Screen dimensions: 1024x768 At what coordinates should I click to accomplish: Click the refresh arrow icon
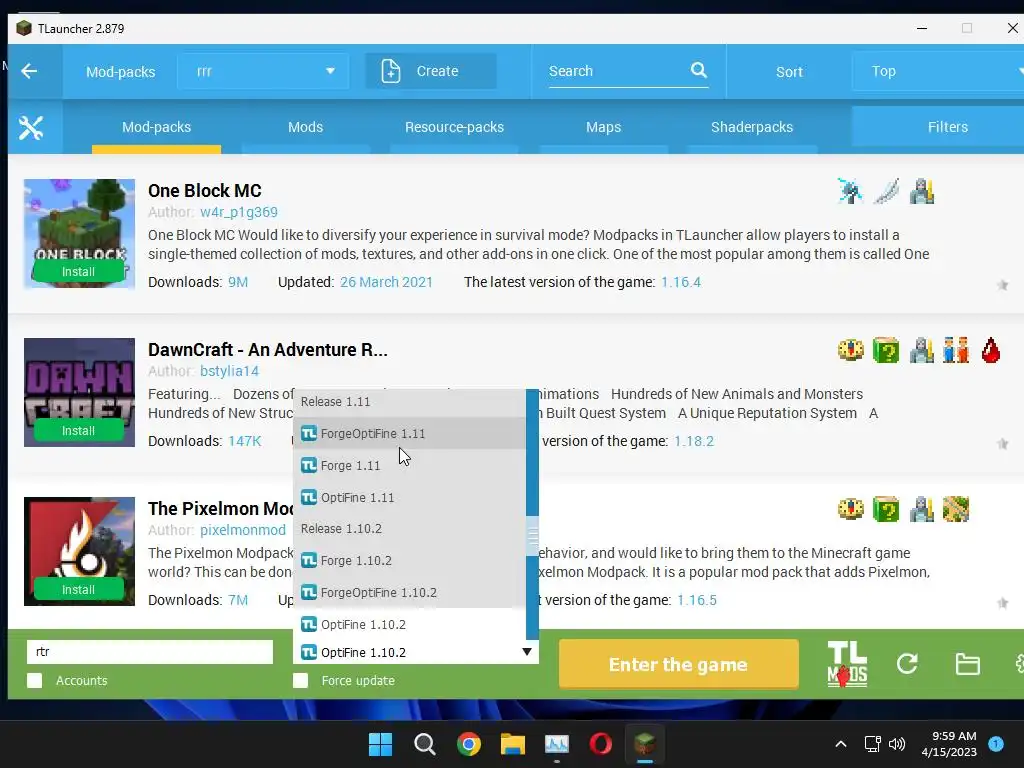tap(907, 664)
